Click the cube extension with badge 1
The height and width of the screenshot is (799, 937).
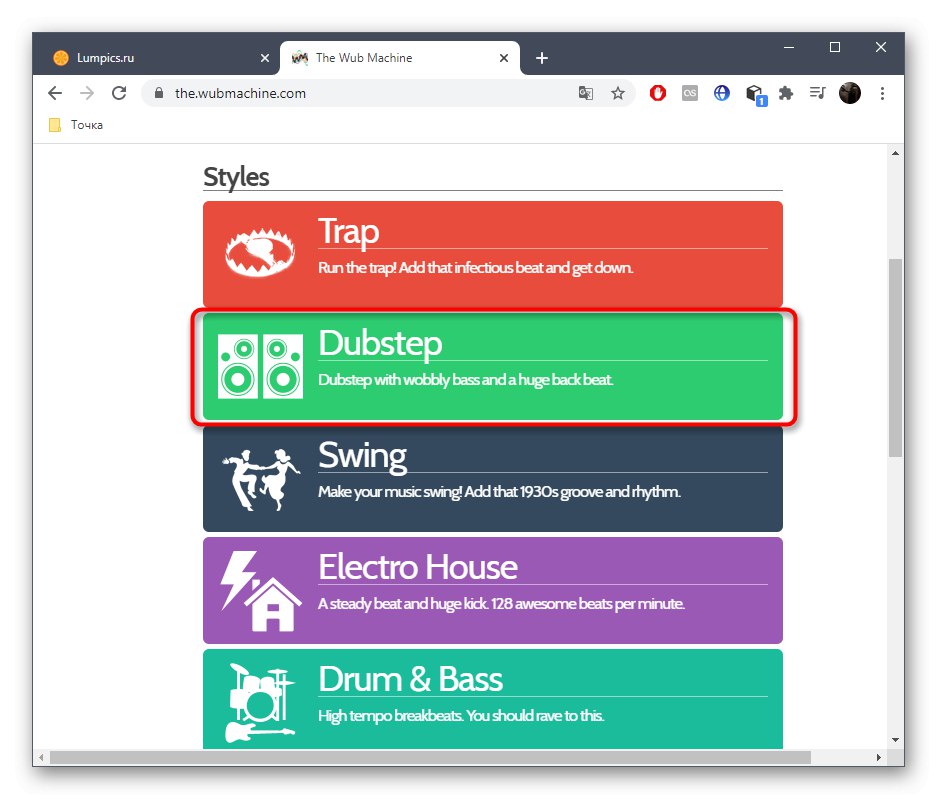(755, 94)
